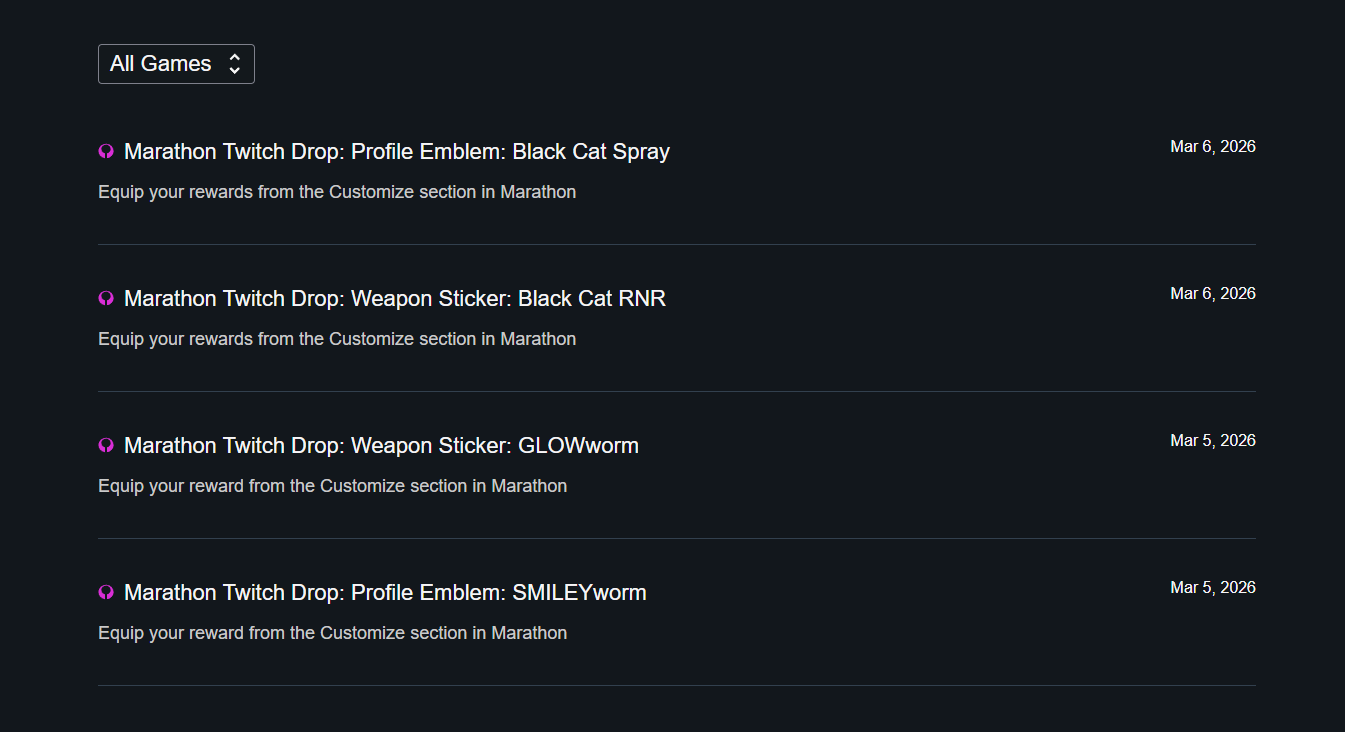Click the Mar 6, 2026 date for Black Cat RNR
This screenshot has width=1345, height=732.
pyautogui.click(x=1212, y=294)
